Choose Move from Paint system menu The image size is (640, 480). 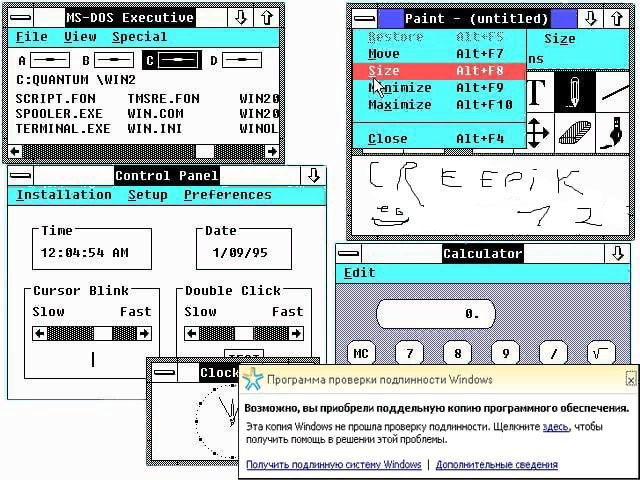pyautogui.click(x=439, y=53)
